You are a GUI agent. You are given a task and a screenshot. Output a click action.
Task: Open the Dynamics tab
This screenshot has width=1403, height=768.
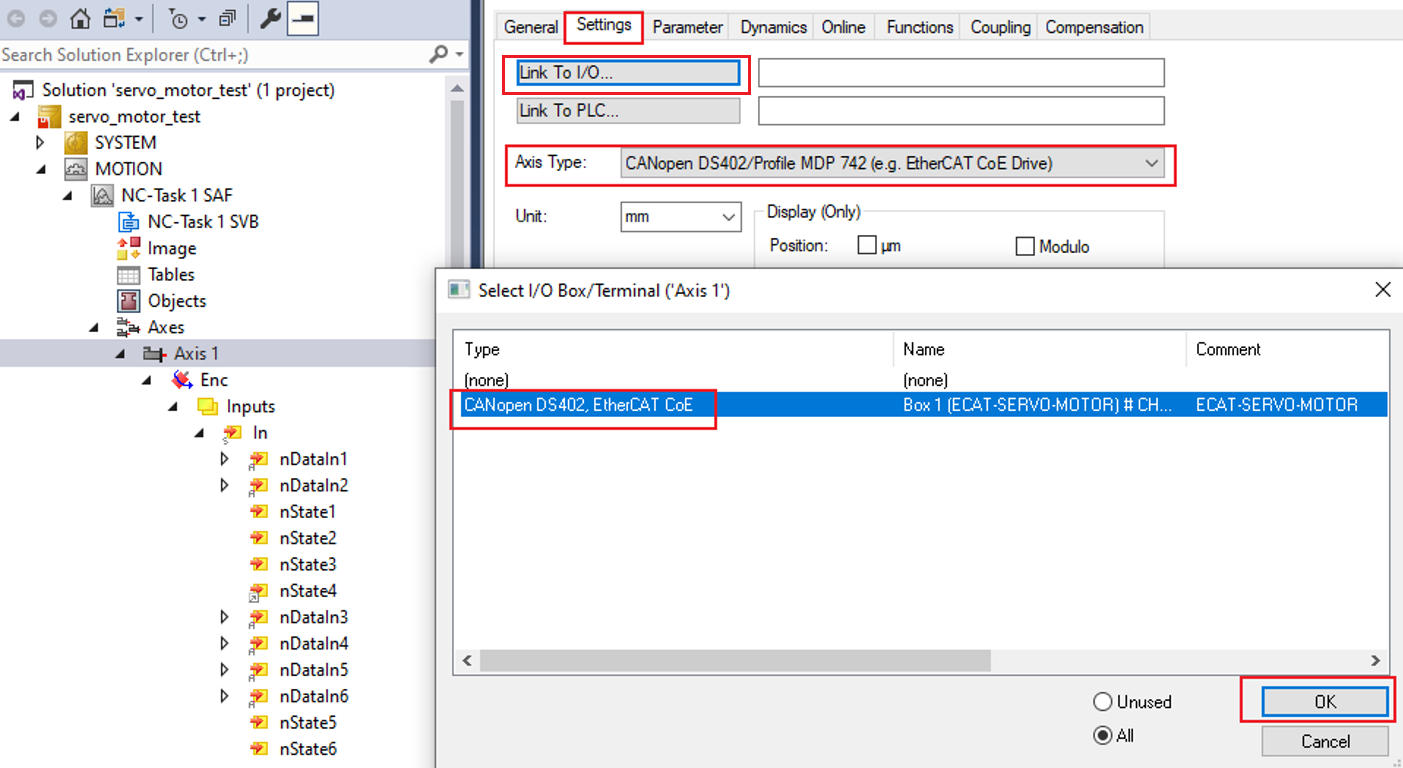[x=773, y=27]
